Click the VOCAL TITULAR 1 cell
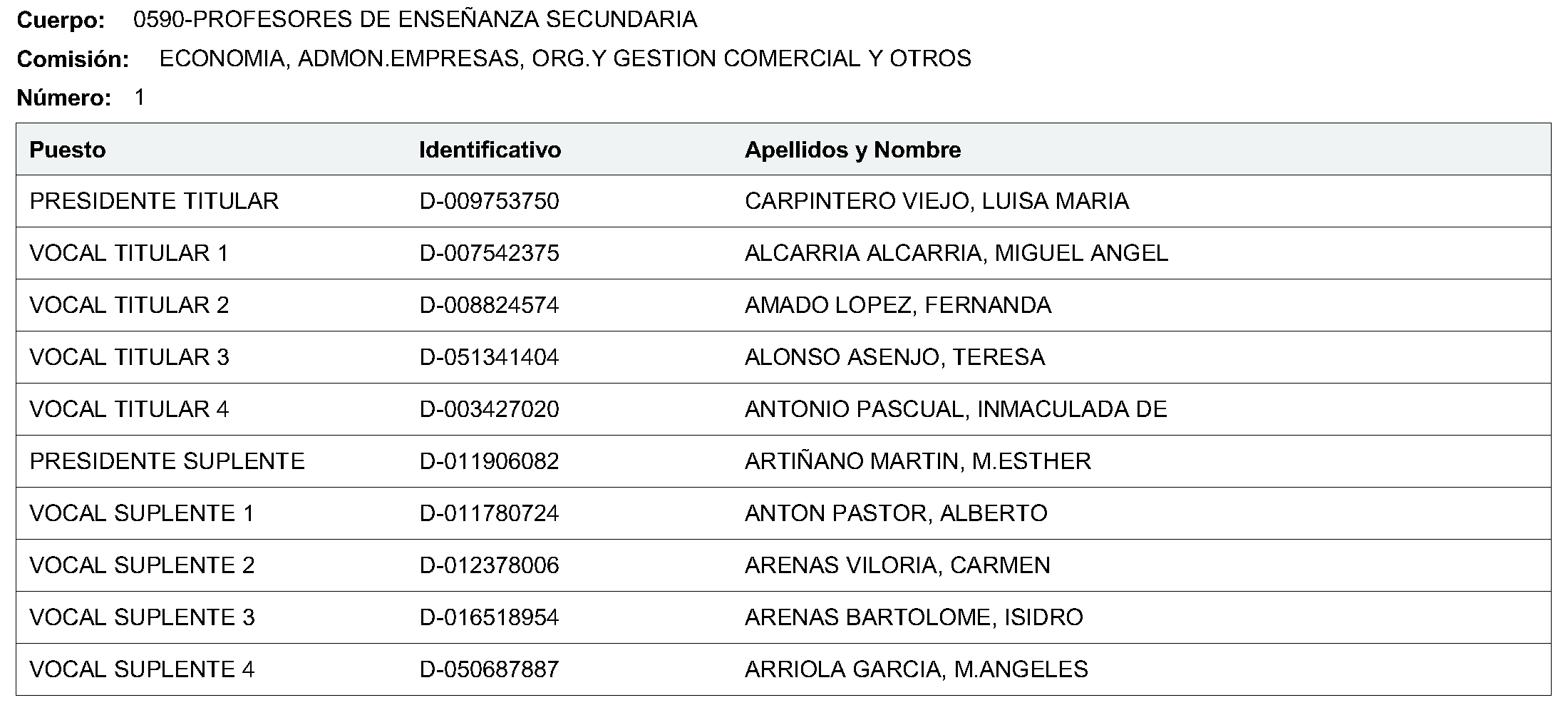 [x=129, y=253]
